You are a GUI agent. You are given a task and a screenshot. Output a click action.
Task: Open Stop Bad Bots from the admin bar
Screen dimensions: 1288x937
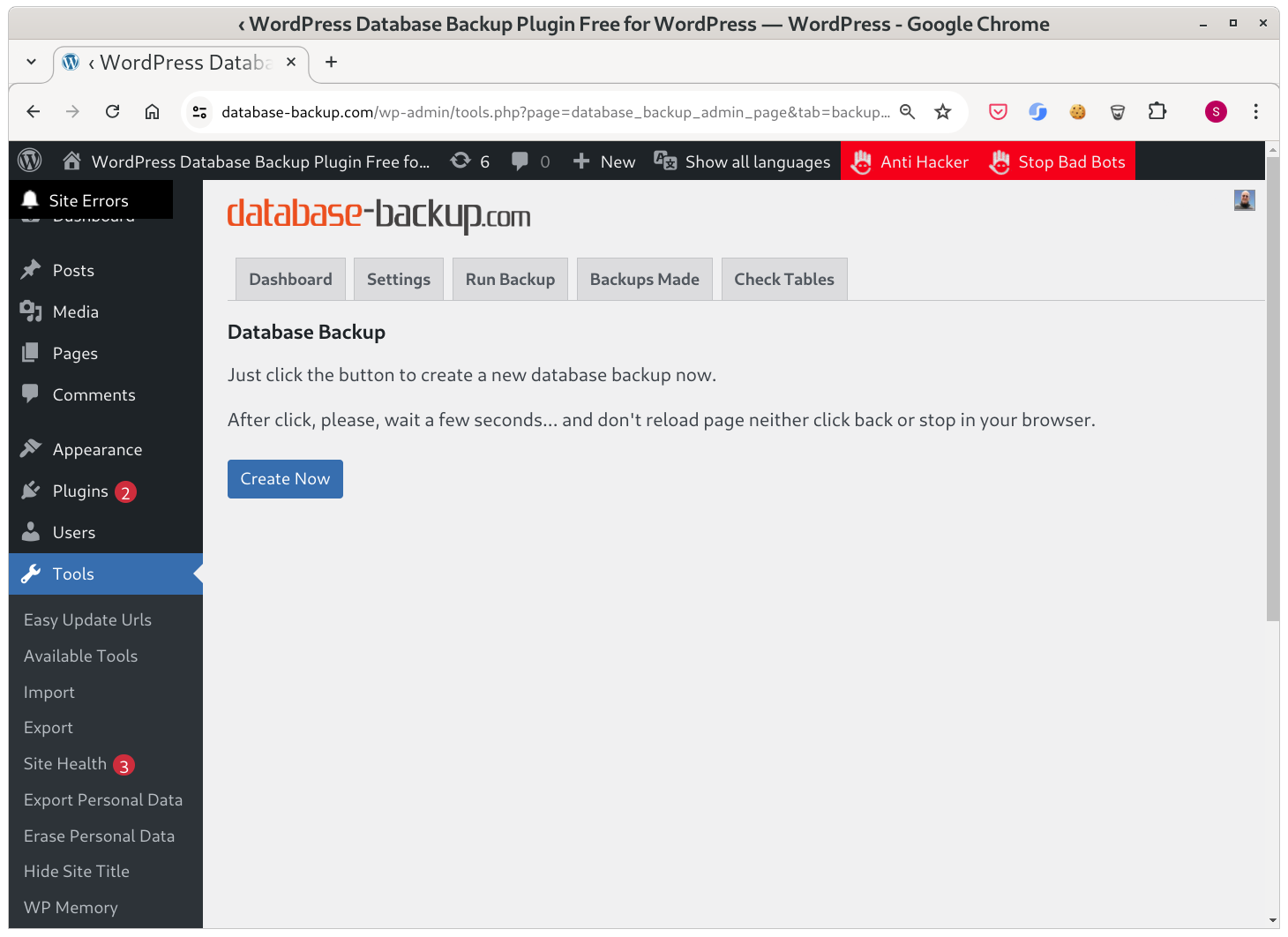1057,161
